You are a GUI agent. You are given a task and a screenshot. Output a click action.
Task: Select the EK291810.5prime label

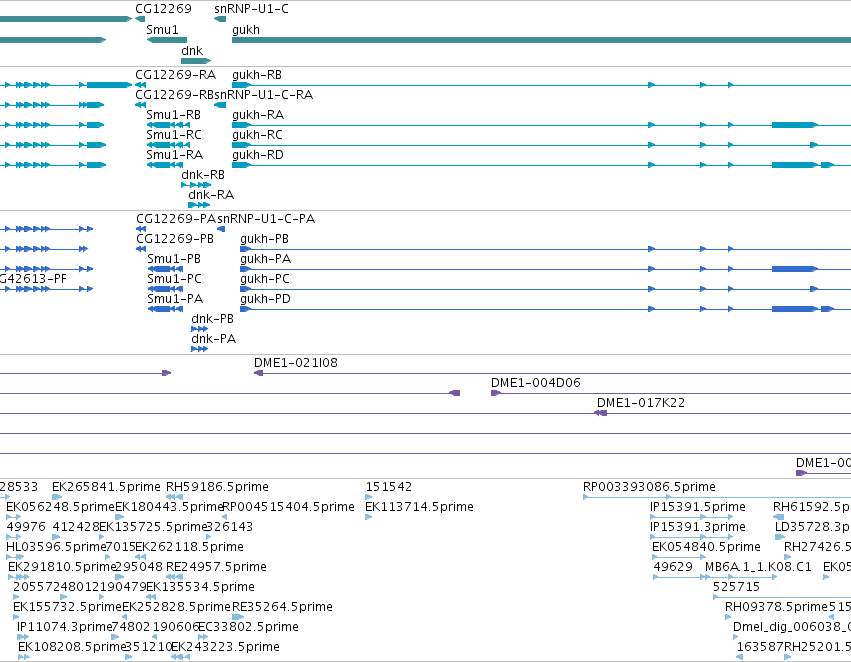[62, 567]
